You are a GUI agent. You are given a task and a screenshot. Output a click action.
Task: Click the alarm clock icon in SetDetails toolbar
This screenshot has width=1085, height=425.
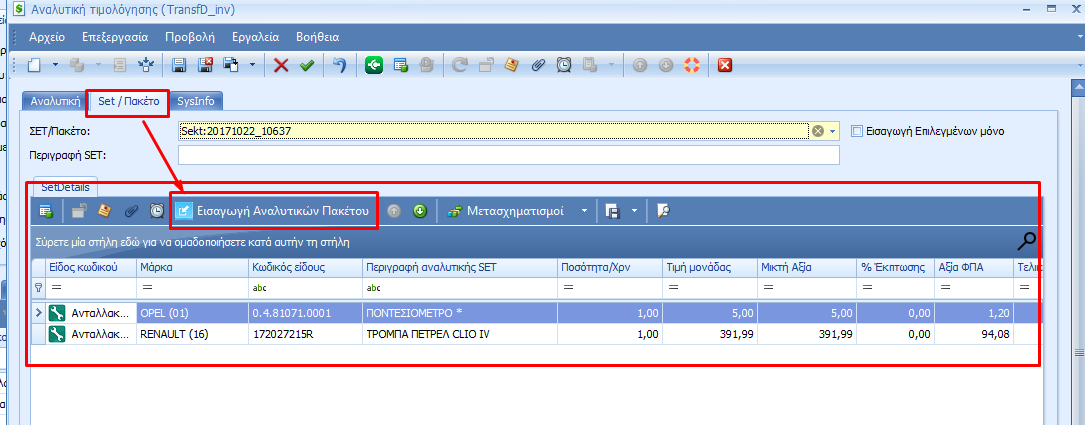pos(157,211)
